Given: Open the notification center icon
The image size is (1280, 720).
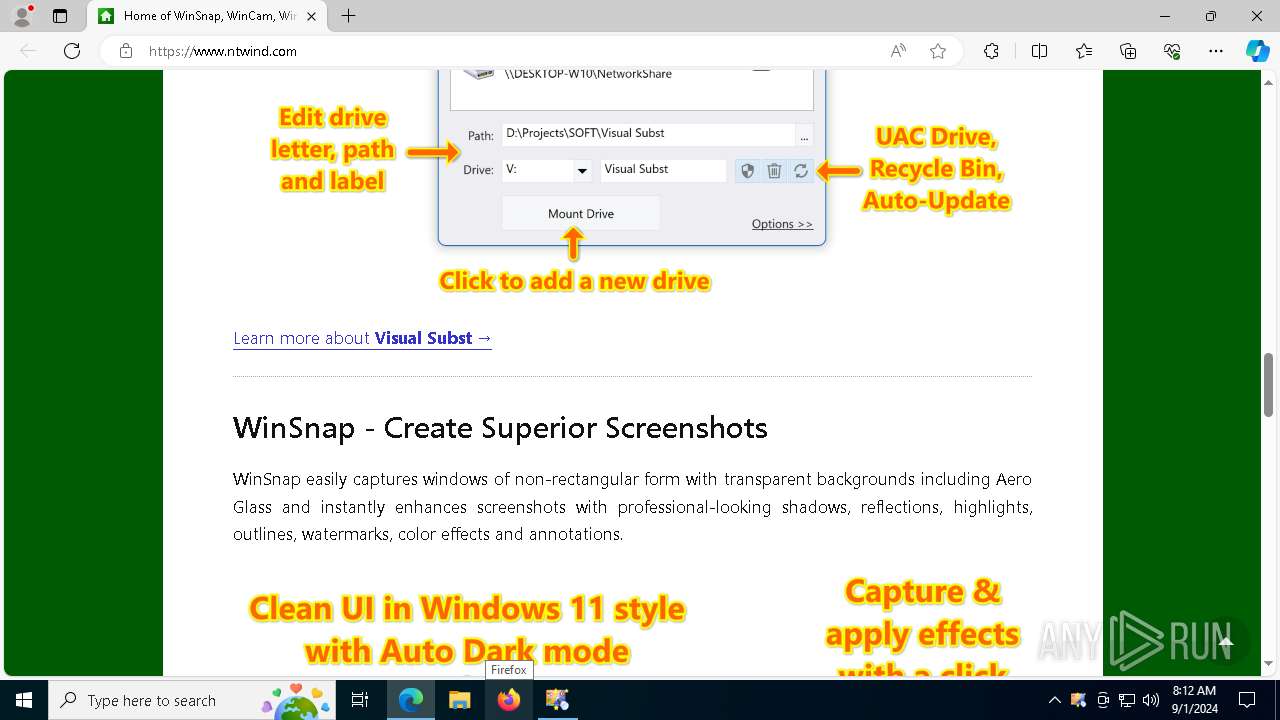Looking at the screenshot, I should point(1247,700).
